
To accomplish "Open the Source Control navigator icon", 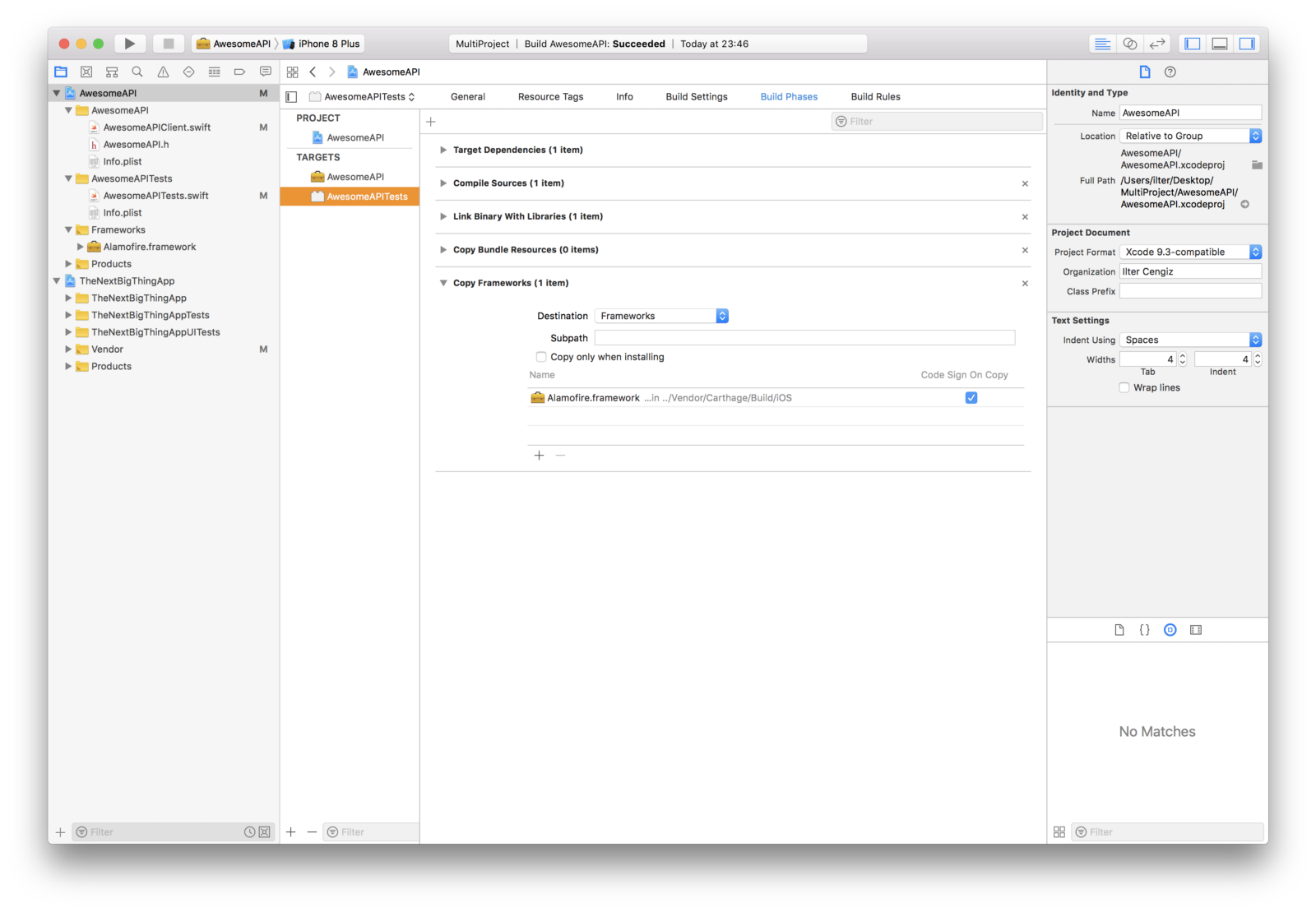I will [x=86, y=72].
